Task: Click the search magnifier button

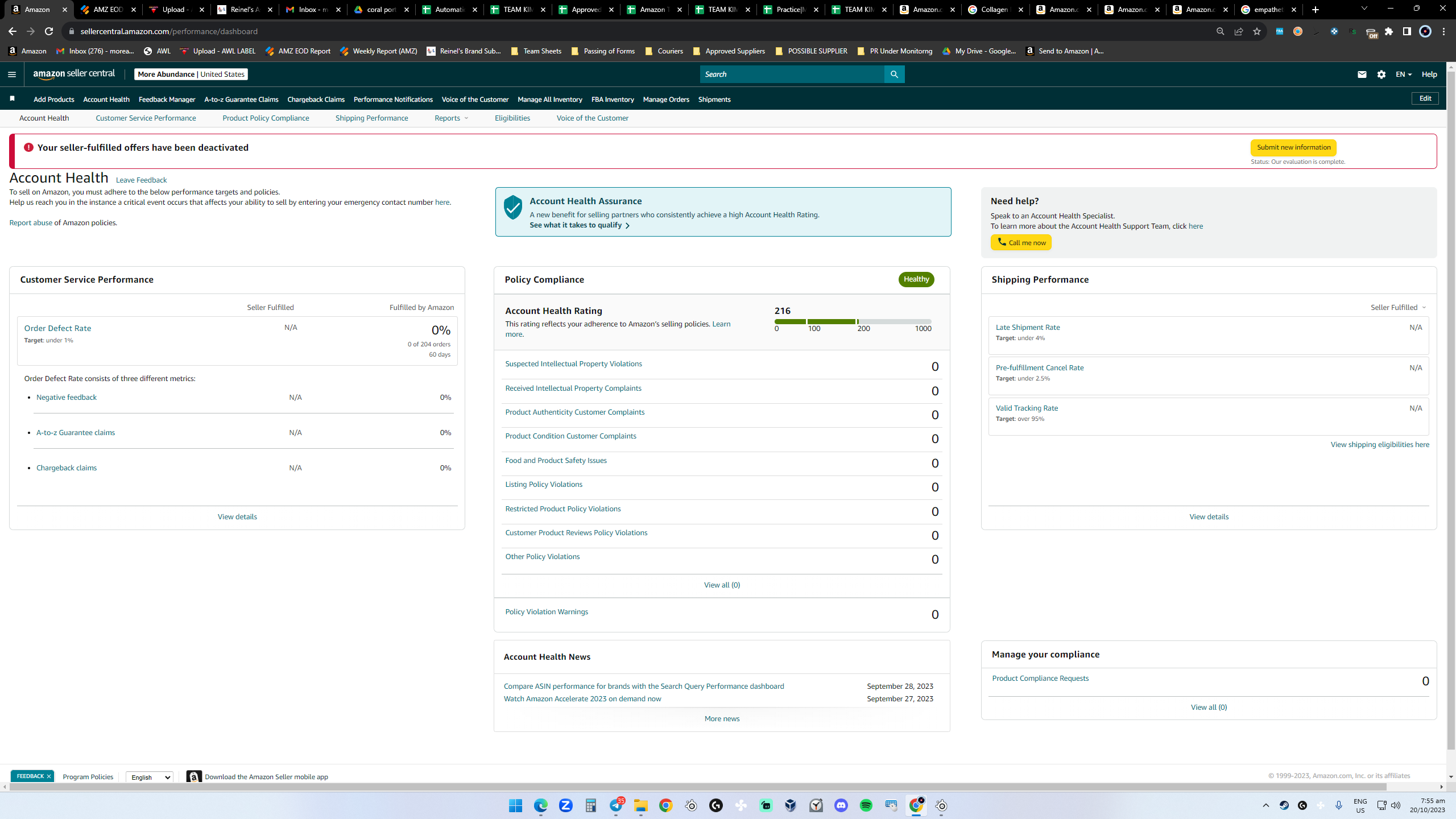Action: pos(894,74)
